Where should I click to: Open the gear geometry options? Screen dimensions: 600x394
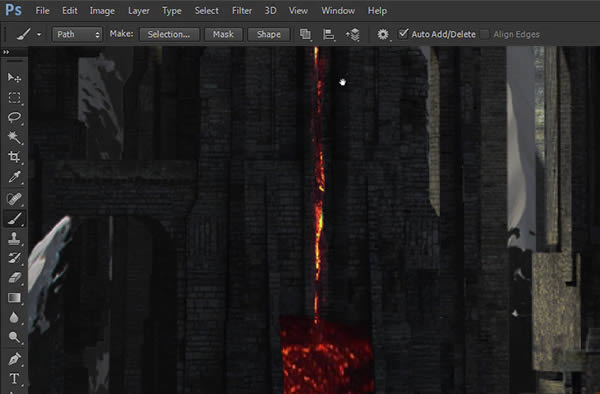[x=383, y=34]
